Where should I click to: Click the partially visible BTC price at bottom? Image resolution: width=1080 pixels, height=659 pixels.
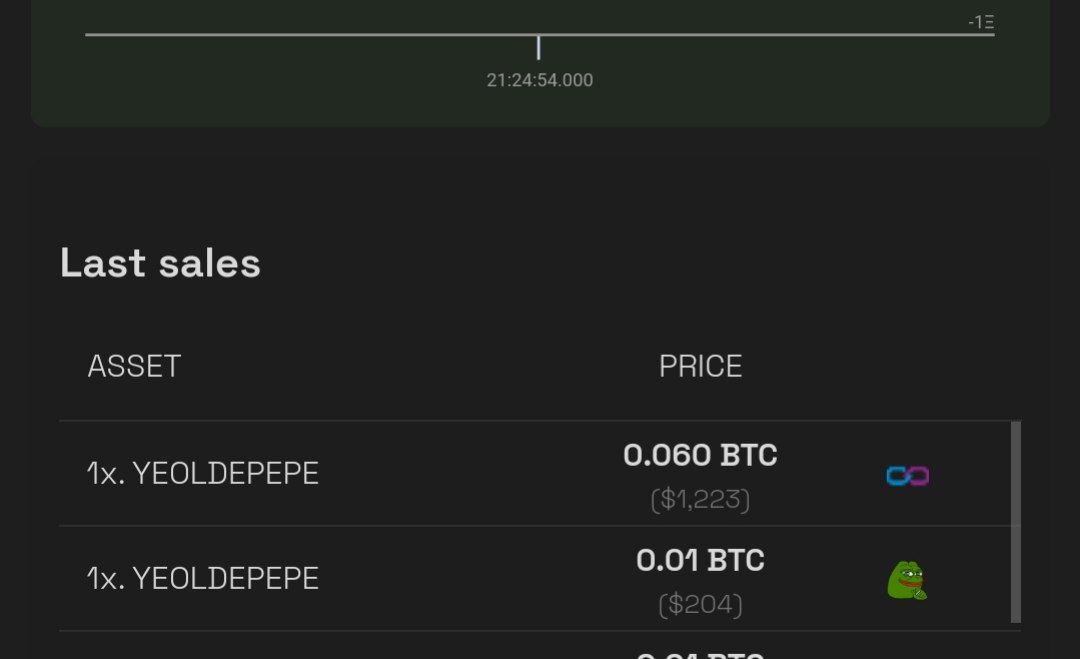[x=700, y=653]
